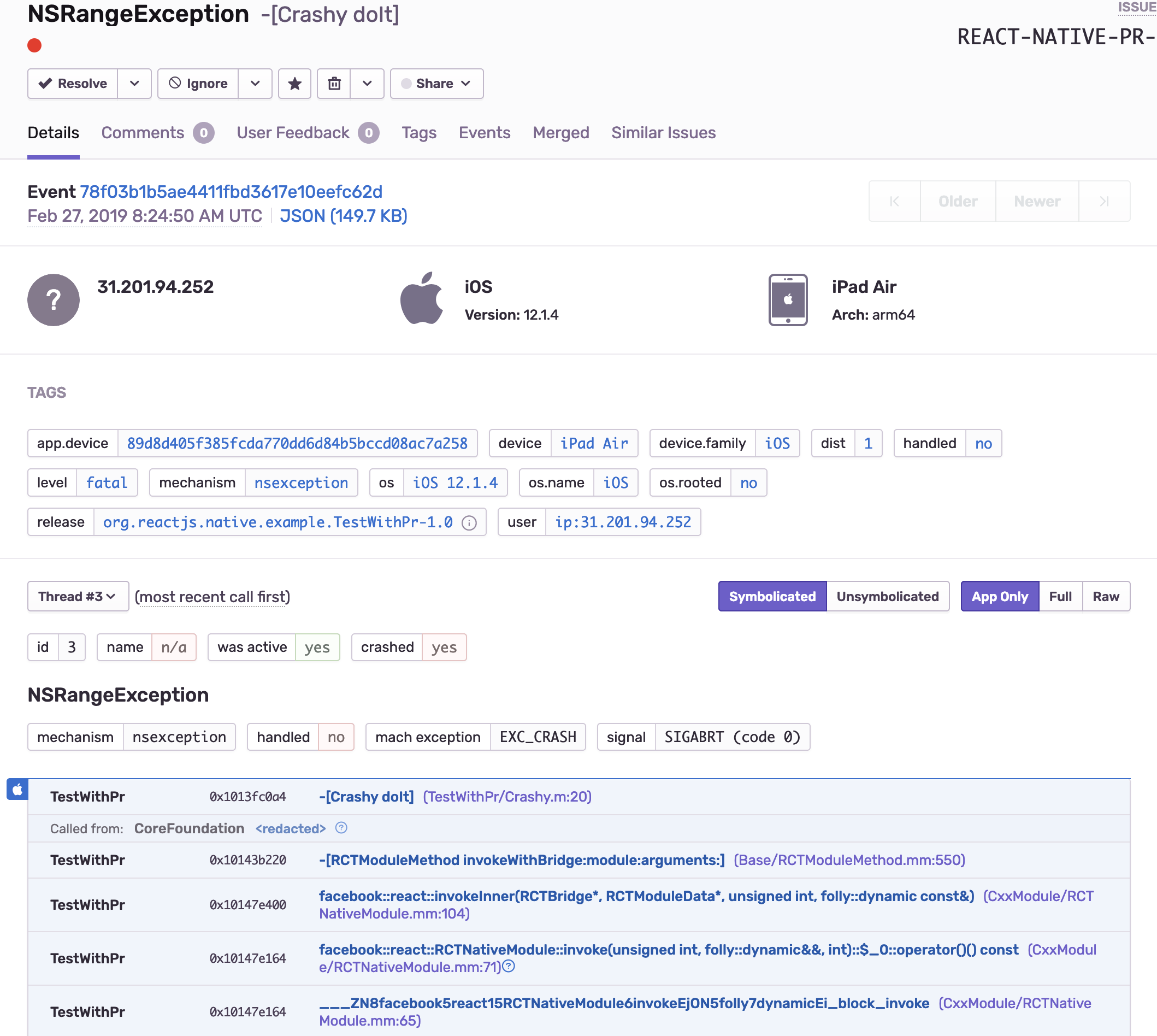Click the Ignore button
This screenshot has width=1157, height=1036.
coord(198,84)
